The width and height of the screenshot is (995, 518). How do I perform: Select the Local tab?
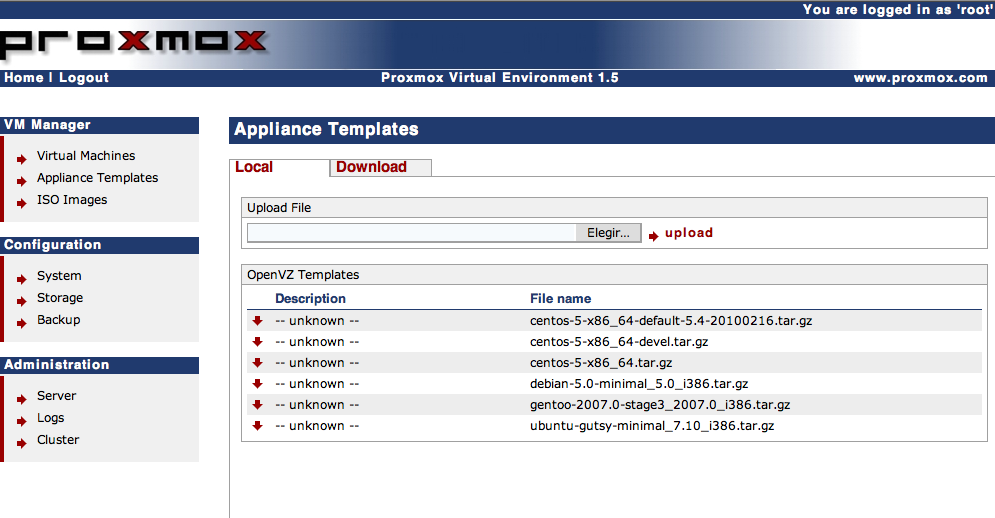tap(254, 167)
